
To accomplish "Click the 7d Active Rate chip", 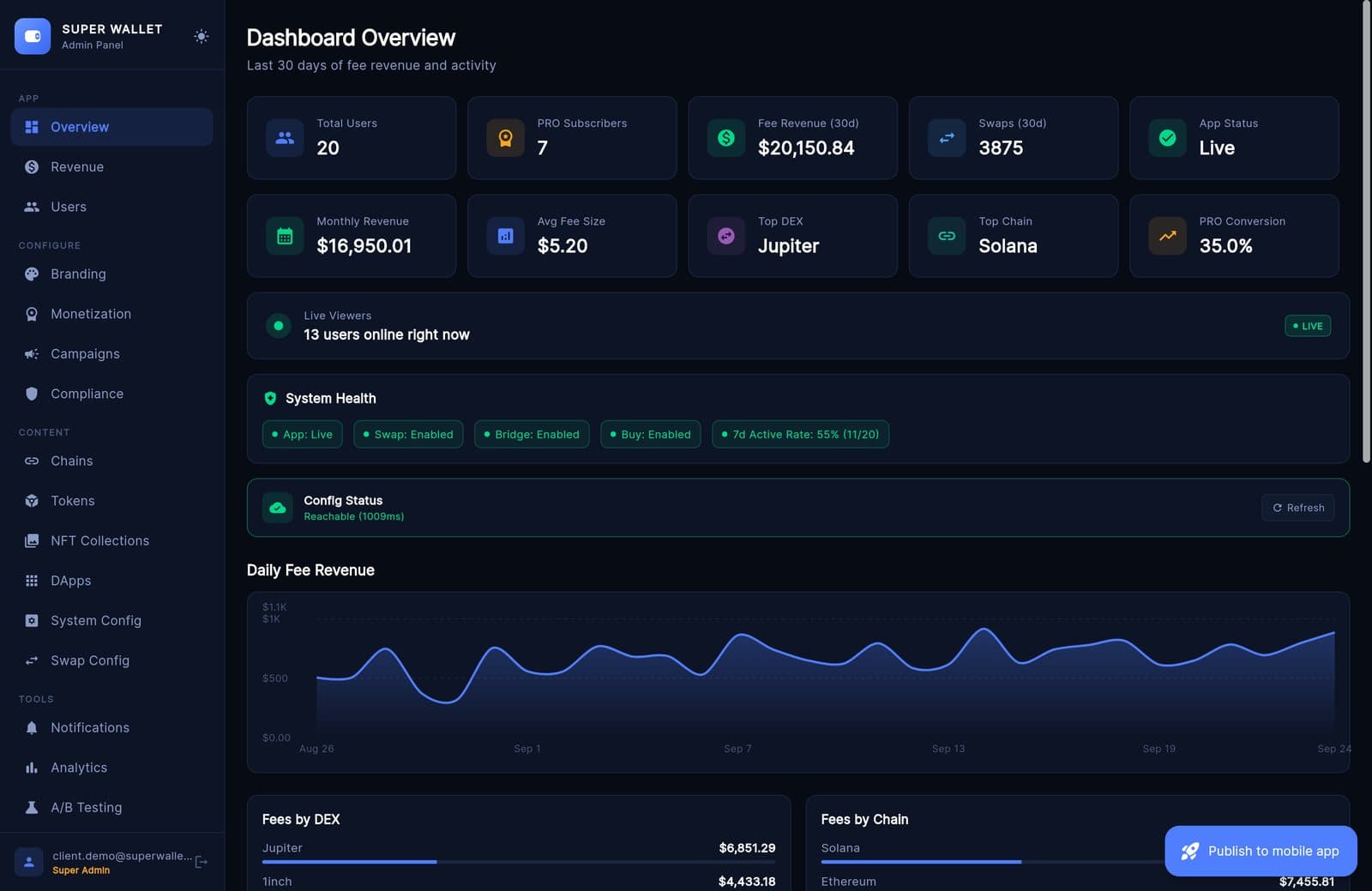I will (x=800, y=434).
